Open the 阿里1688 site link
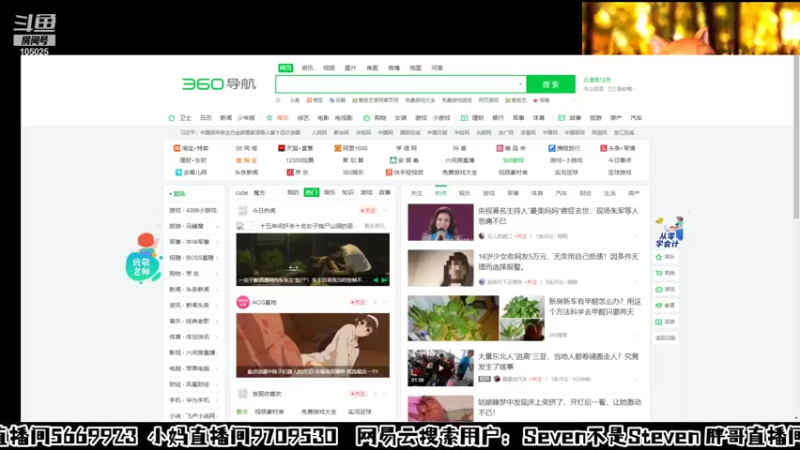This screenshot has height=450, width=800. pos(351,148)
